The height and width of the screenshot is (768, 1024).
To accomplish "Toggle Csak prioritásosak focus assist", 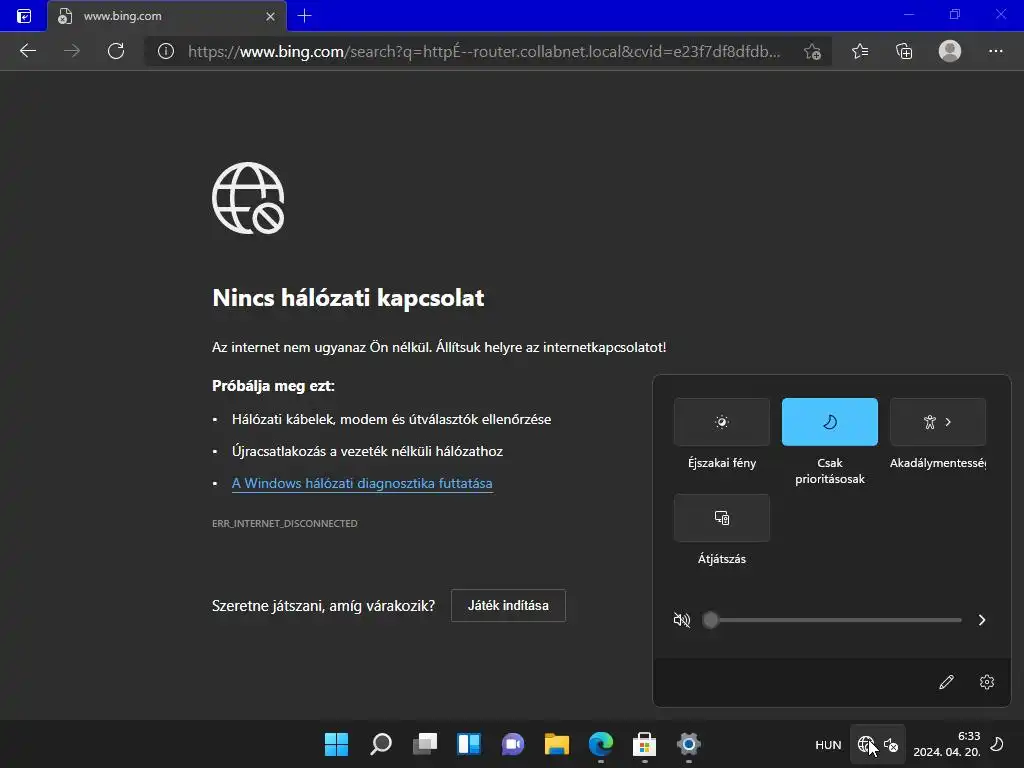I will tap(829, 422).
